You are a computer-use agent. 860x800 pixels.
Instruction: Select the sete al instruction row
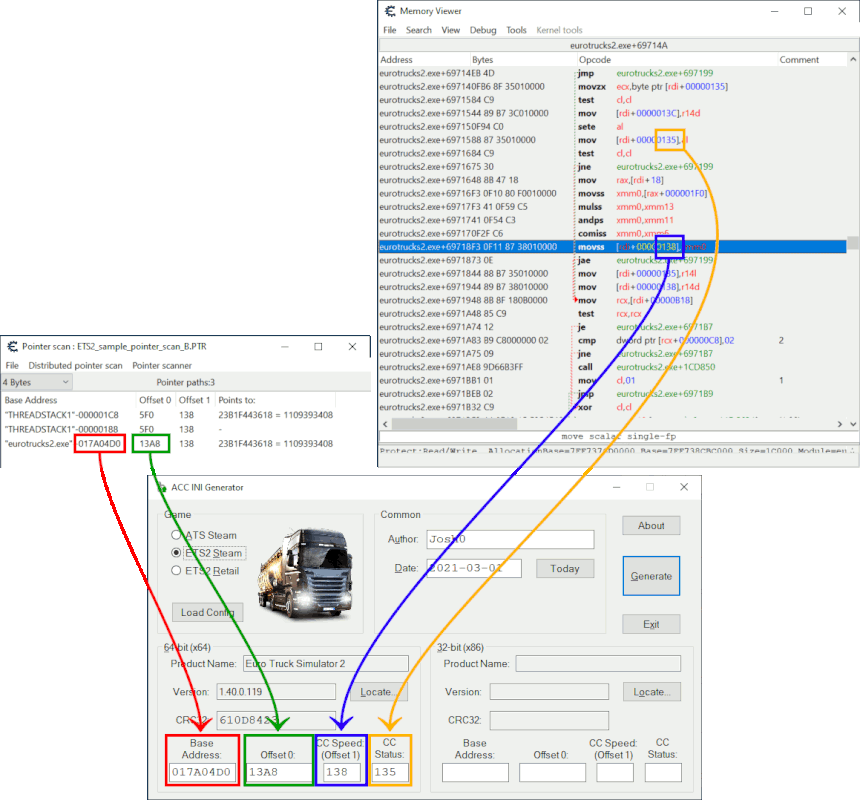612,127
